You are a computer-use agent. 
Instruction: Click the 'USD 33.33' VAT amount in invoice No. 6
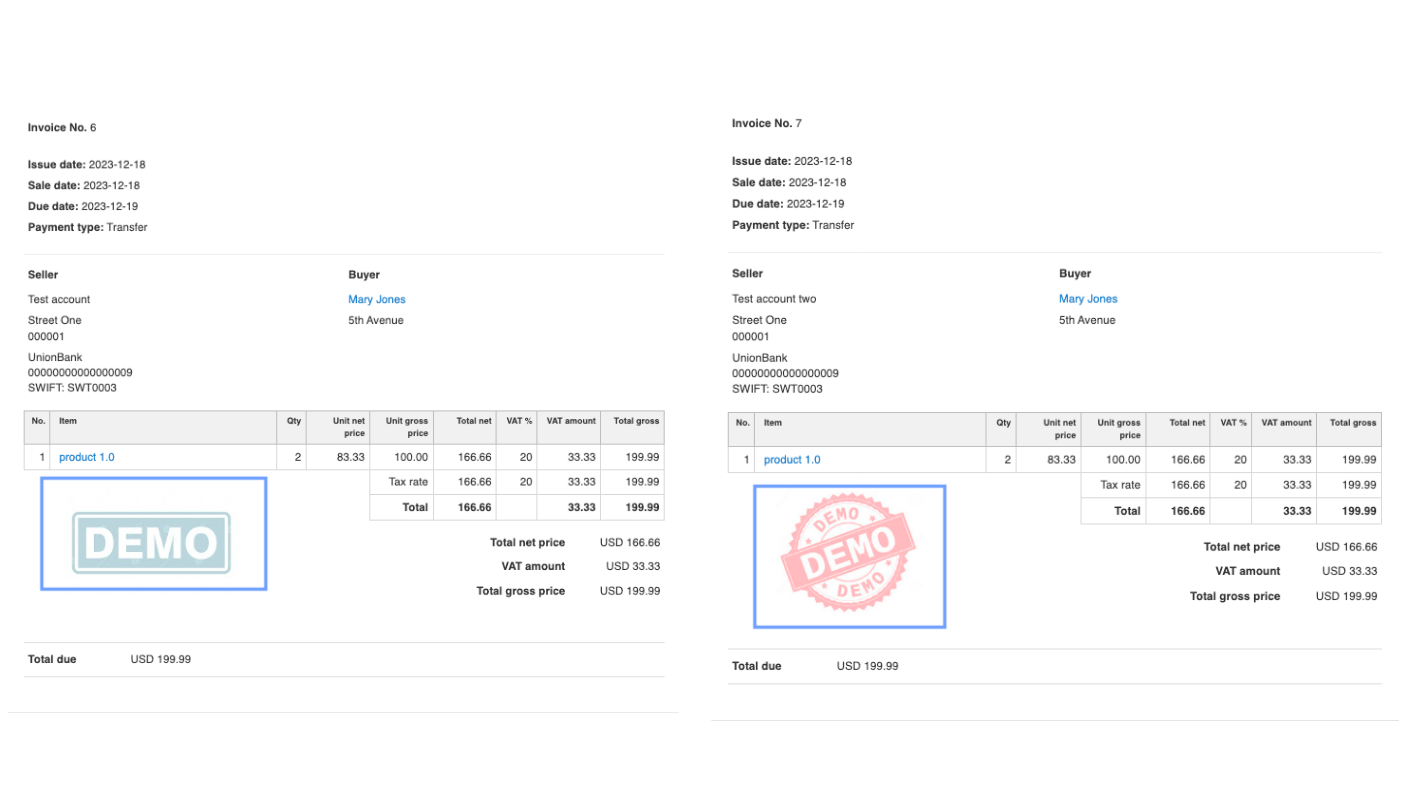click(x=633, y=566)
